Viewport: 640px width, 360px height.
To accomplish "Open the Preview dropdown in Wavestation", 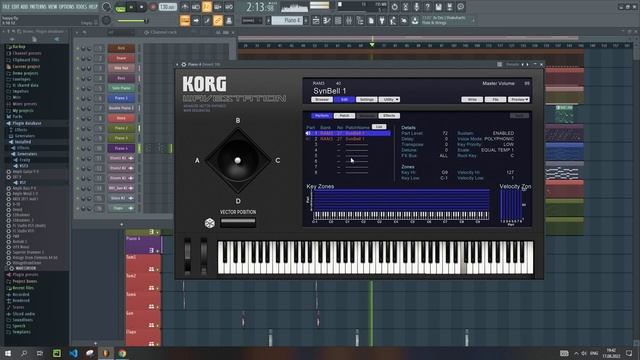I will [x=518, y=100].
